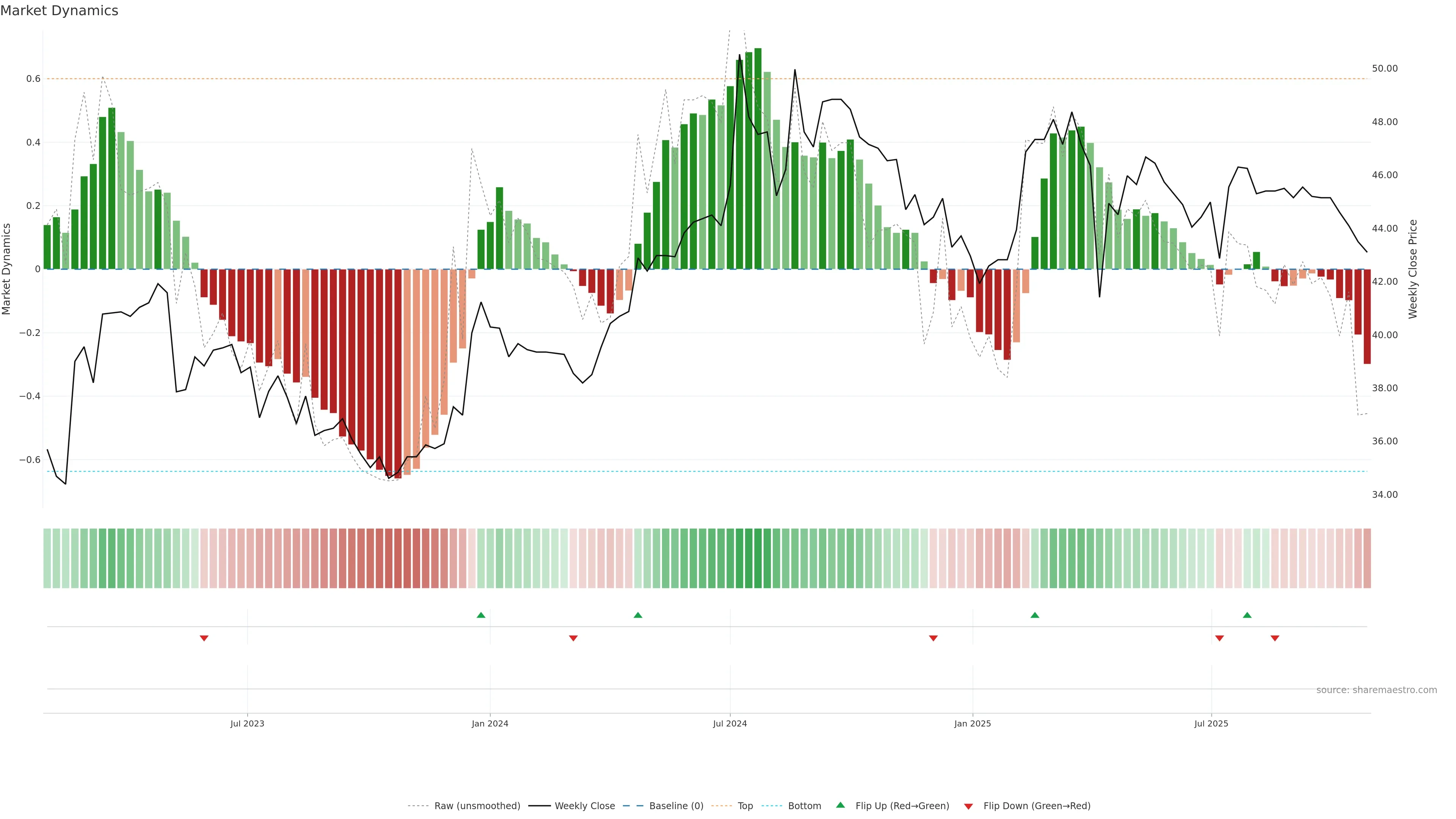Click the Jan 2025 x-axis label

(x=972, y=723)
